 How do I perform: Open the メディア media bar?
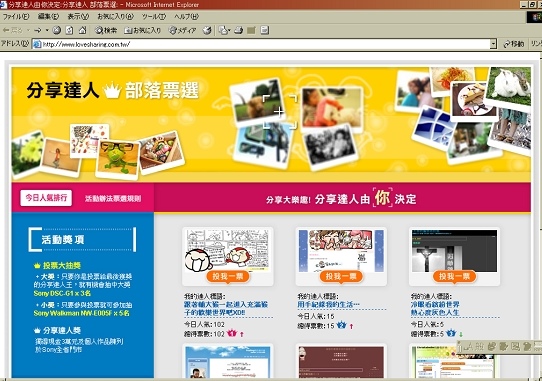coord(182,30)
